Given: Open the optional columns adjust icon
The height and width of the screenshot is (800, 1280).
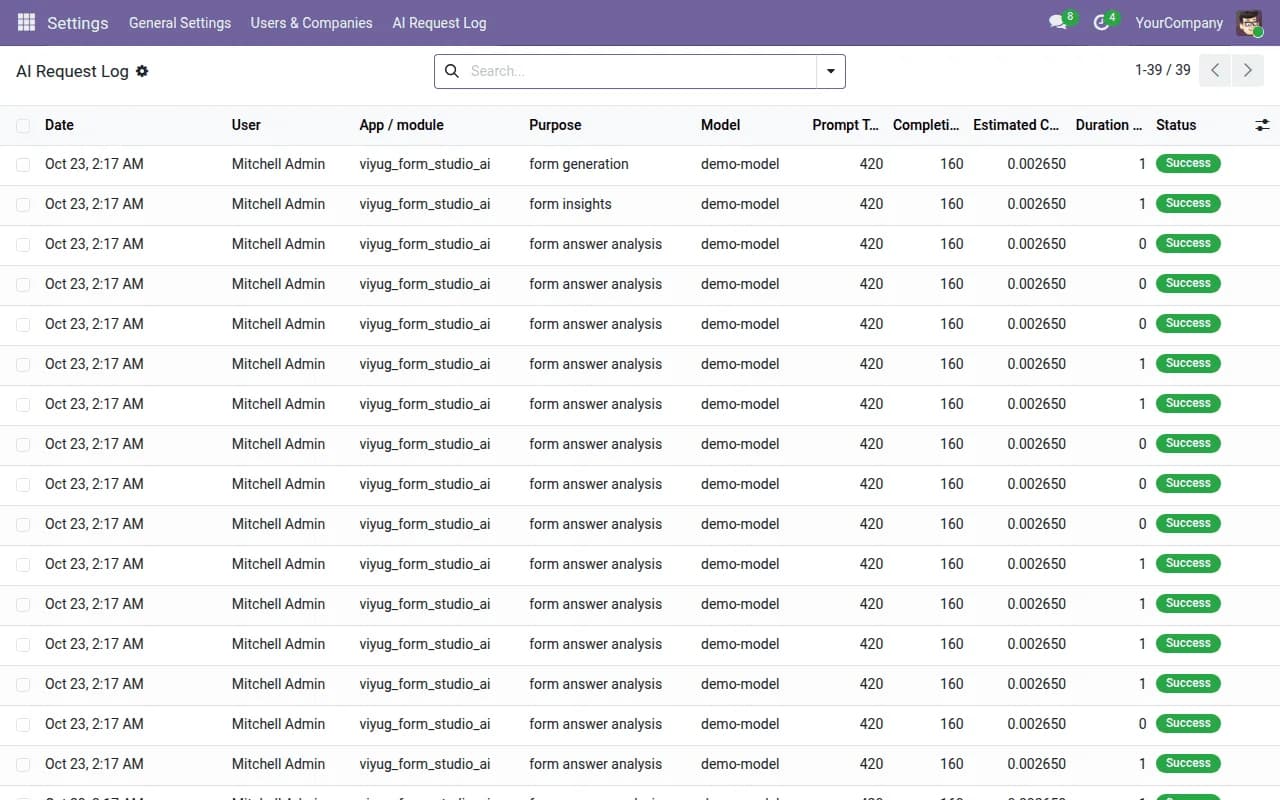Looking at the screenshot, I should tap(1262, 125).
